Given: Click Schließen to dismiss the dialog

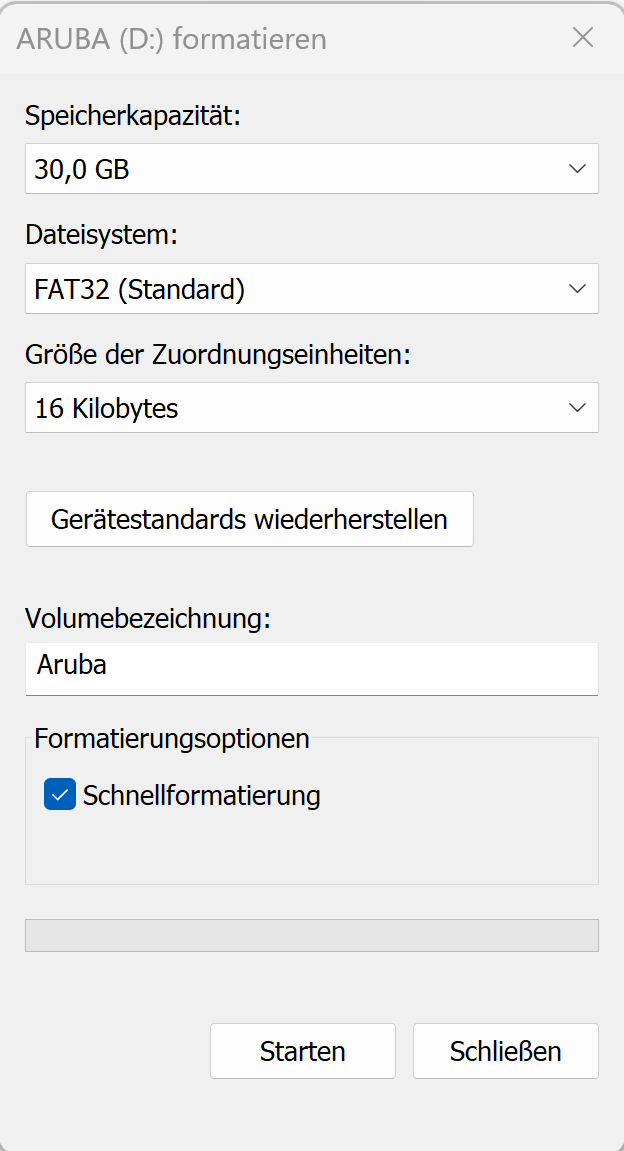Looking at the screenshot, I should 505,1051.
